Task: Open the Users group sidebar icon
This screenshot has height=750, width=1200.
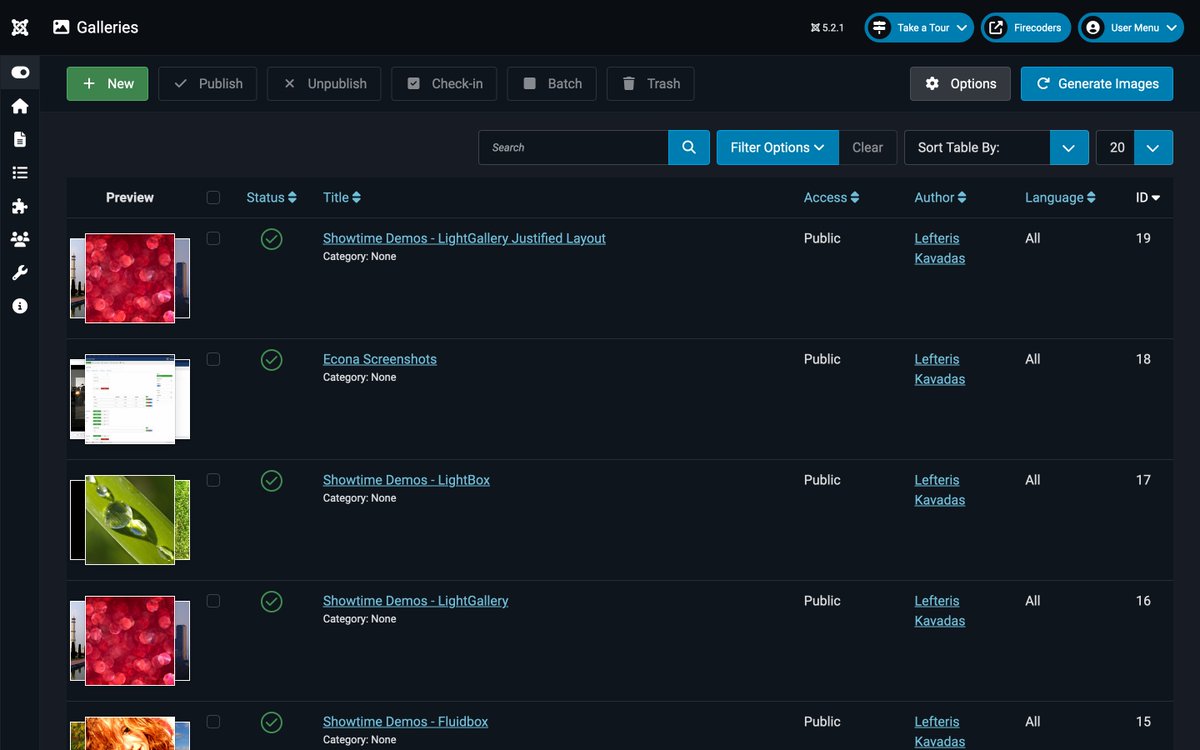Action: coord(20,239)
